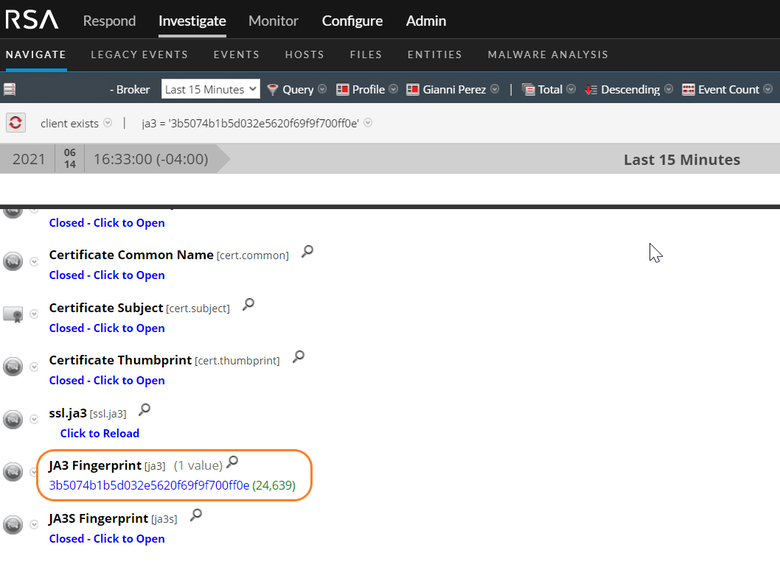This screenshot has width=780, height=564.
Task: Click JA3 value 3b5074b1b5d032e5620f69f9f700ff0e
Action: coord(149,485)
